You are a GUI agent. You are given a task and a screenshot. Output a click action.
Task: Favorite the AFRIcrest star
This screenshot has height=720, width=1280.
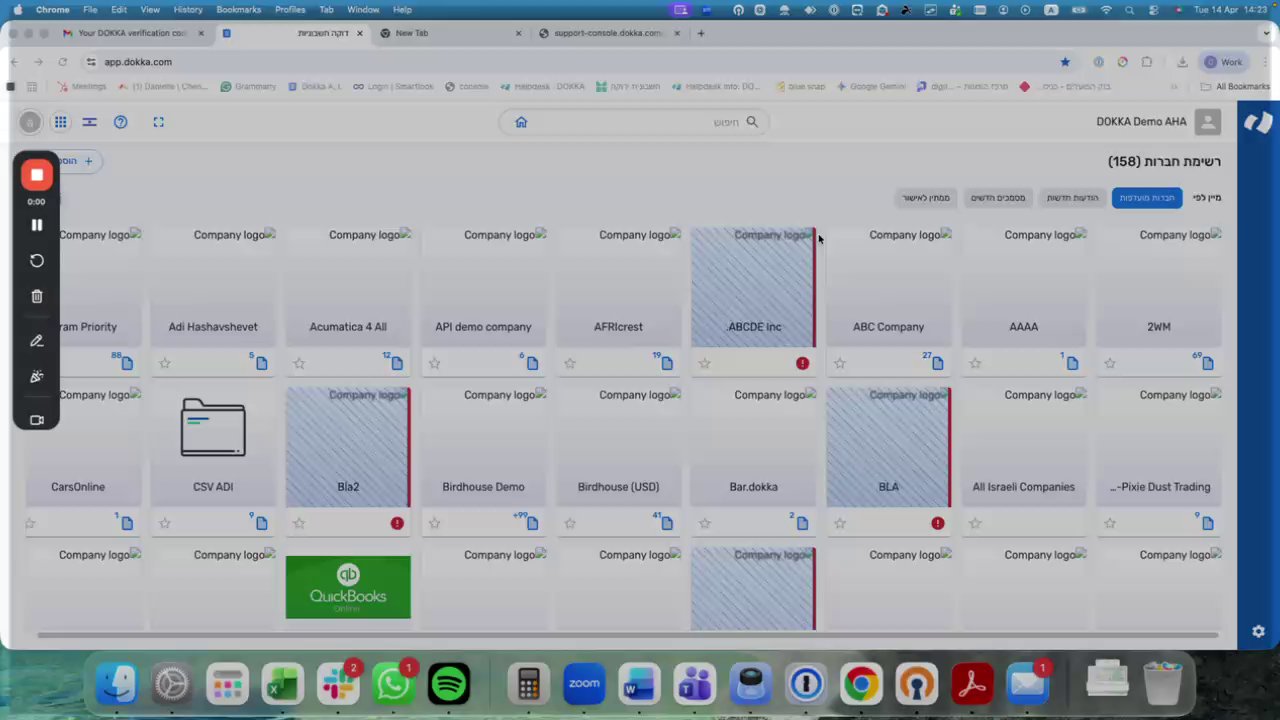tap(570, 363)
